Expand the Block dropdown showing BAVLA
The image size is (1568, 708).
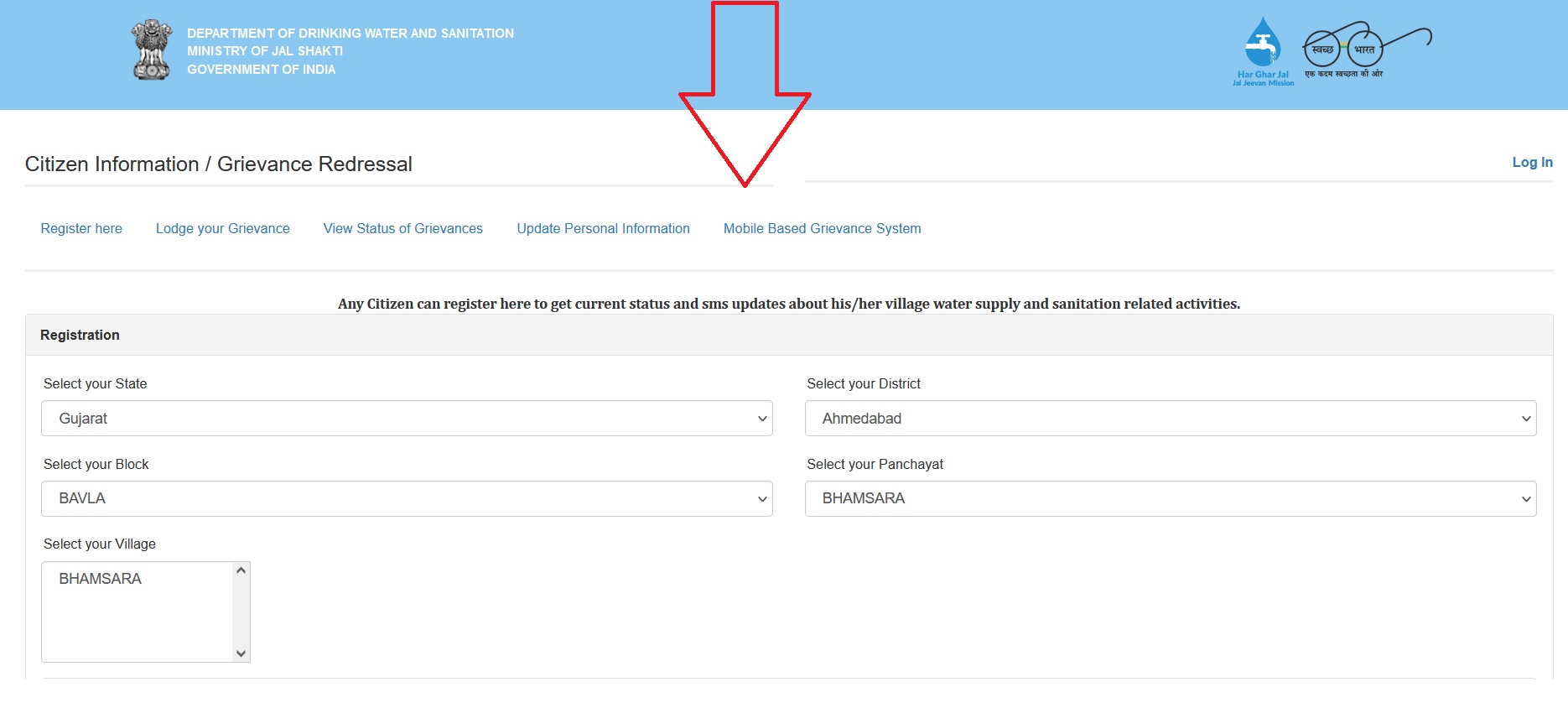[407, 498]
